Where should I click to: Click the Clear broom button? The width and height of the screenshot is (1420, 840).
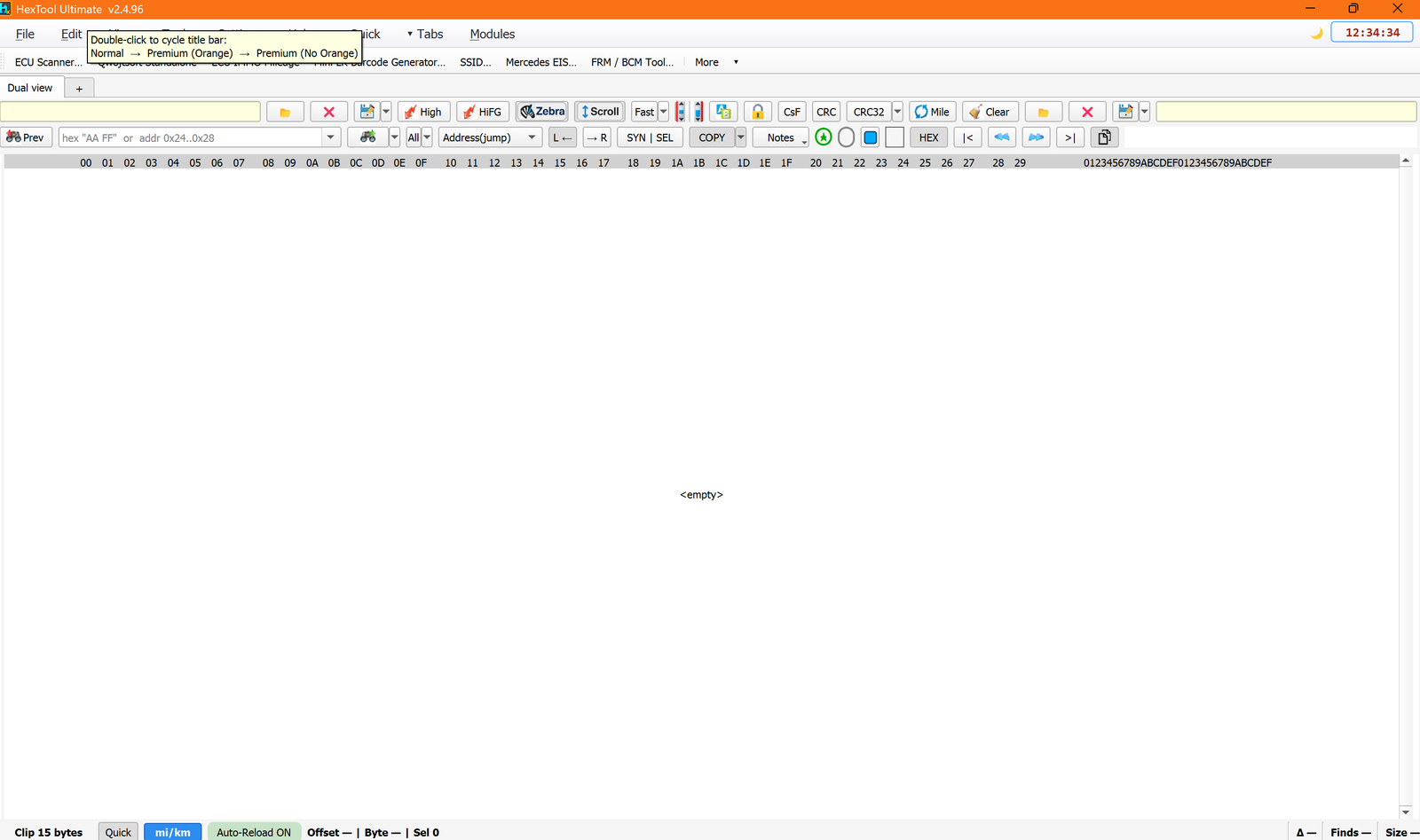coord(990,112)
